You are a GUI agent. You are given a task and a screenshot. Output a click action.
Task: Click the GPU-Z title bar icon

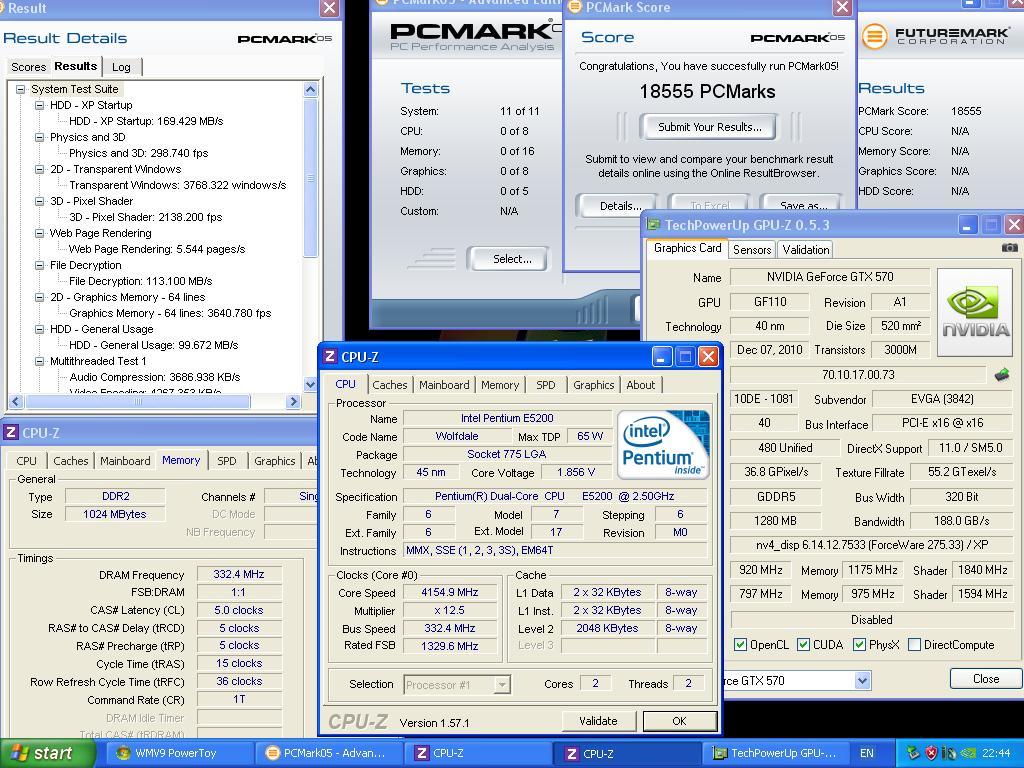[653, 225]
